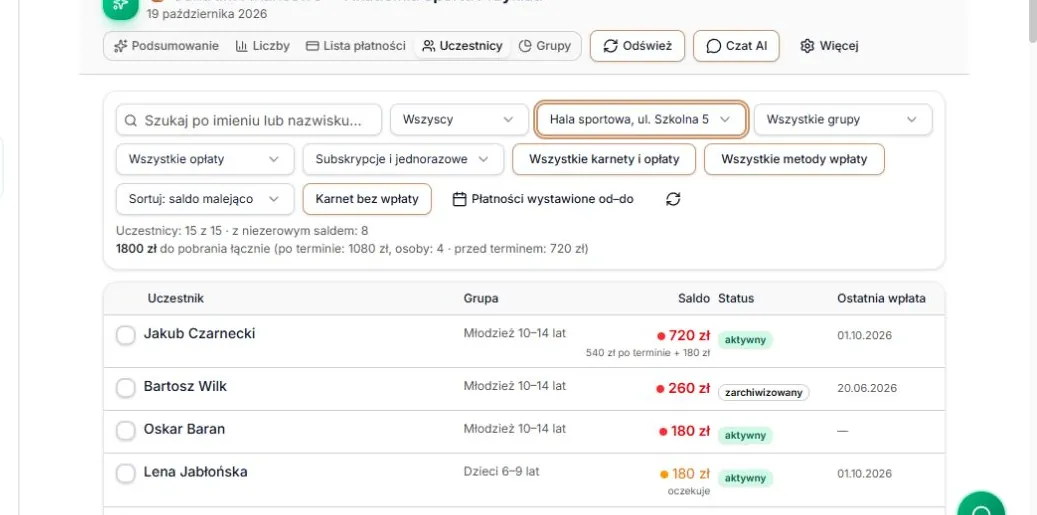Click the aktywny badge in Oskar Baran row
This screenshot has height=515, width=1037.
tap(745, 436)
